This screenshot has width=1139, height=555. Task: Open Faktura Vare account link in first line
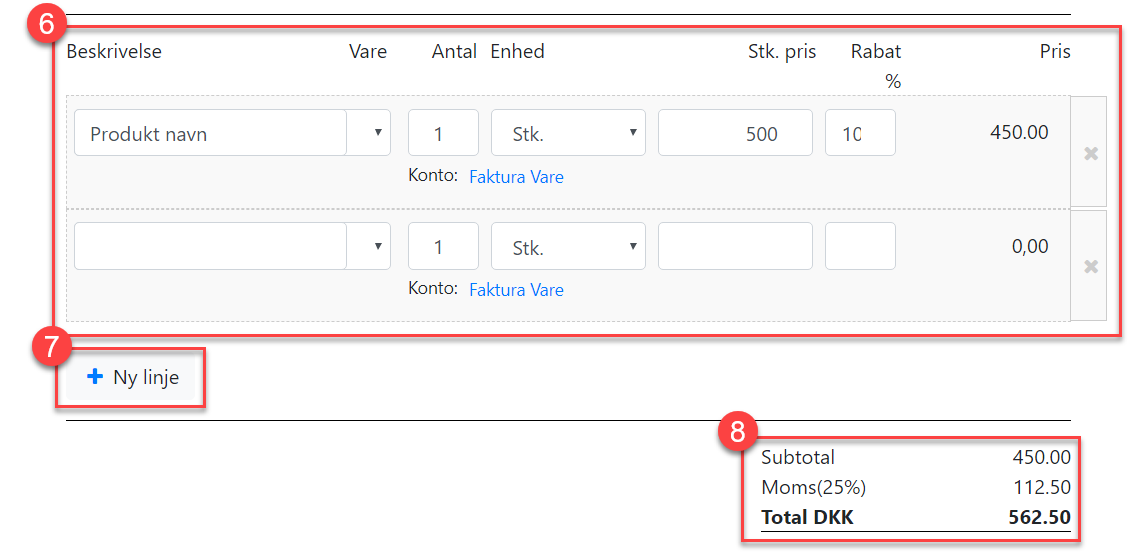pos(516,177)
